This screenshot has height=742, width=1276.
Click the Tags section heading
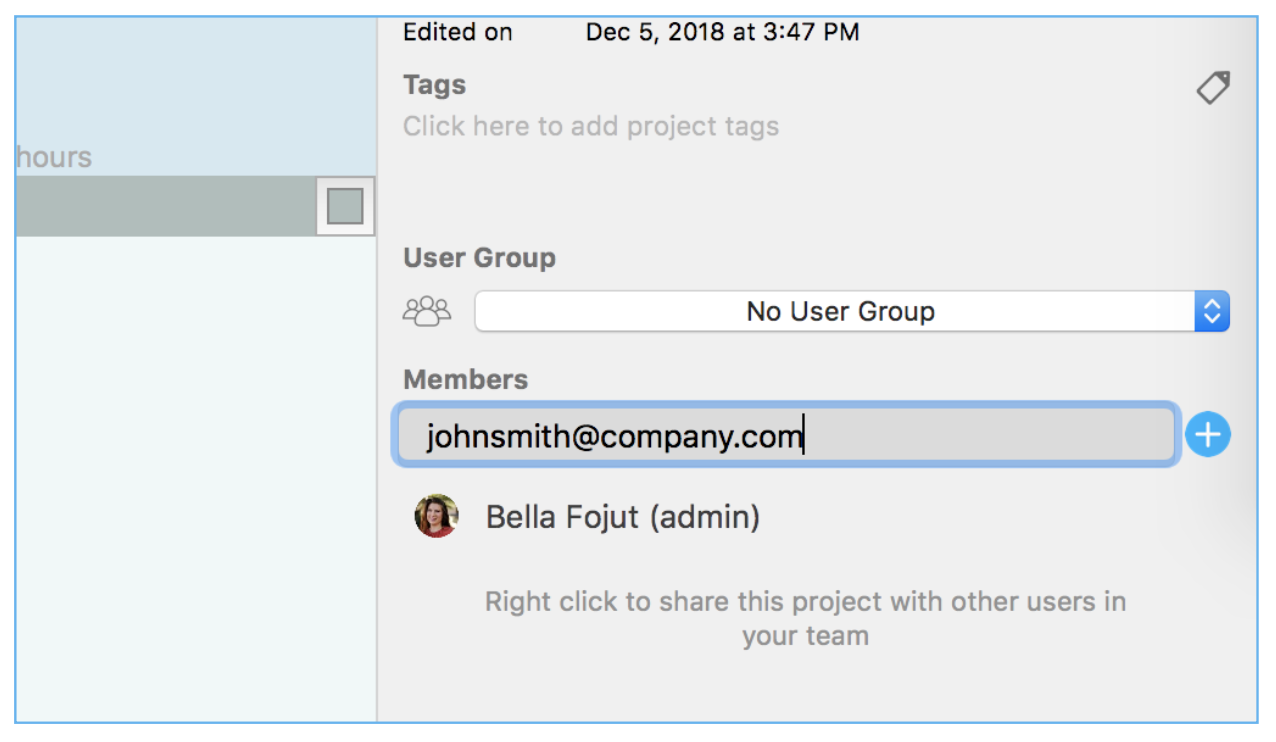pos(435,86)
